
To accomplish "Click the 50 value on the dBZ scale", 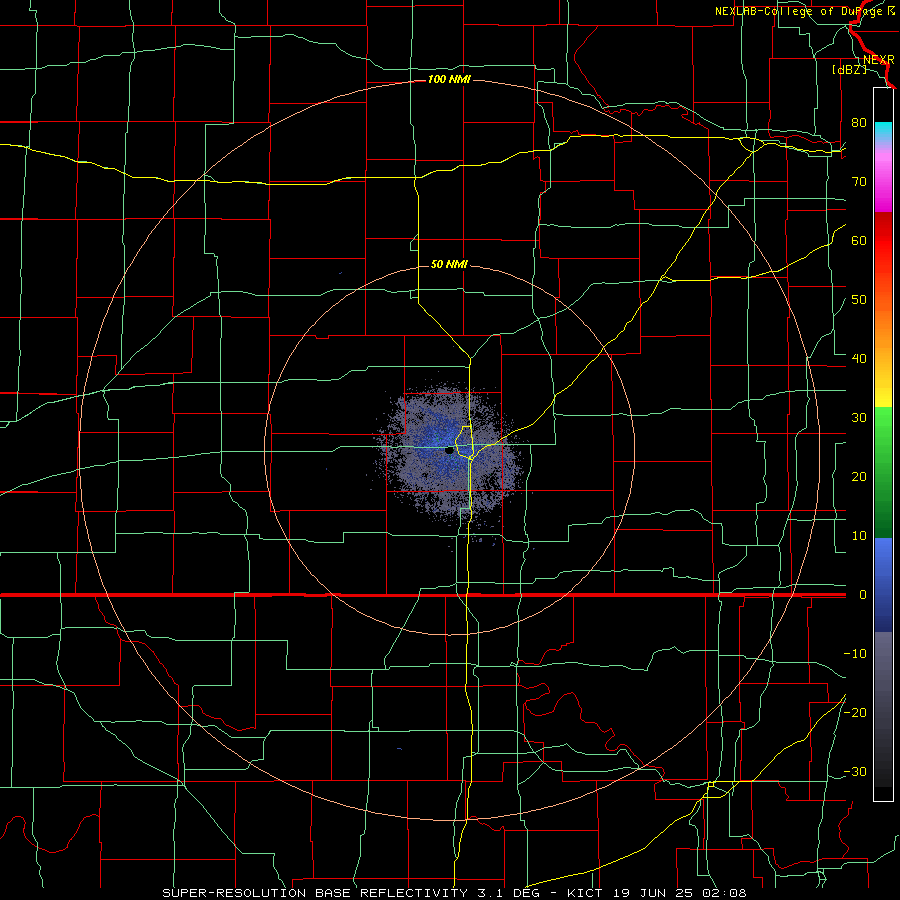I will (x=859, y=300).
